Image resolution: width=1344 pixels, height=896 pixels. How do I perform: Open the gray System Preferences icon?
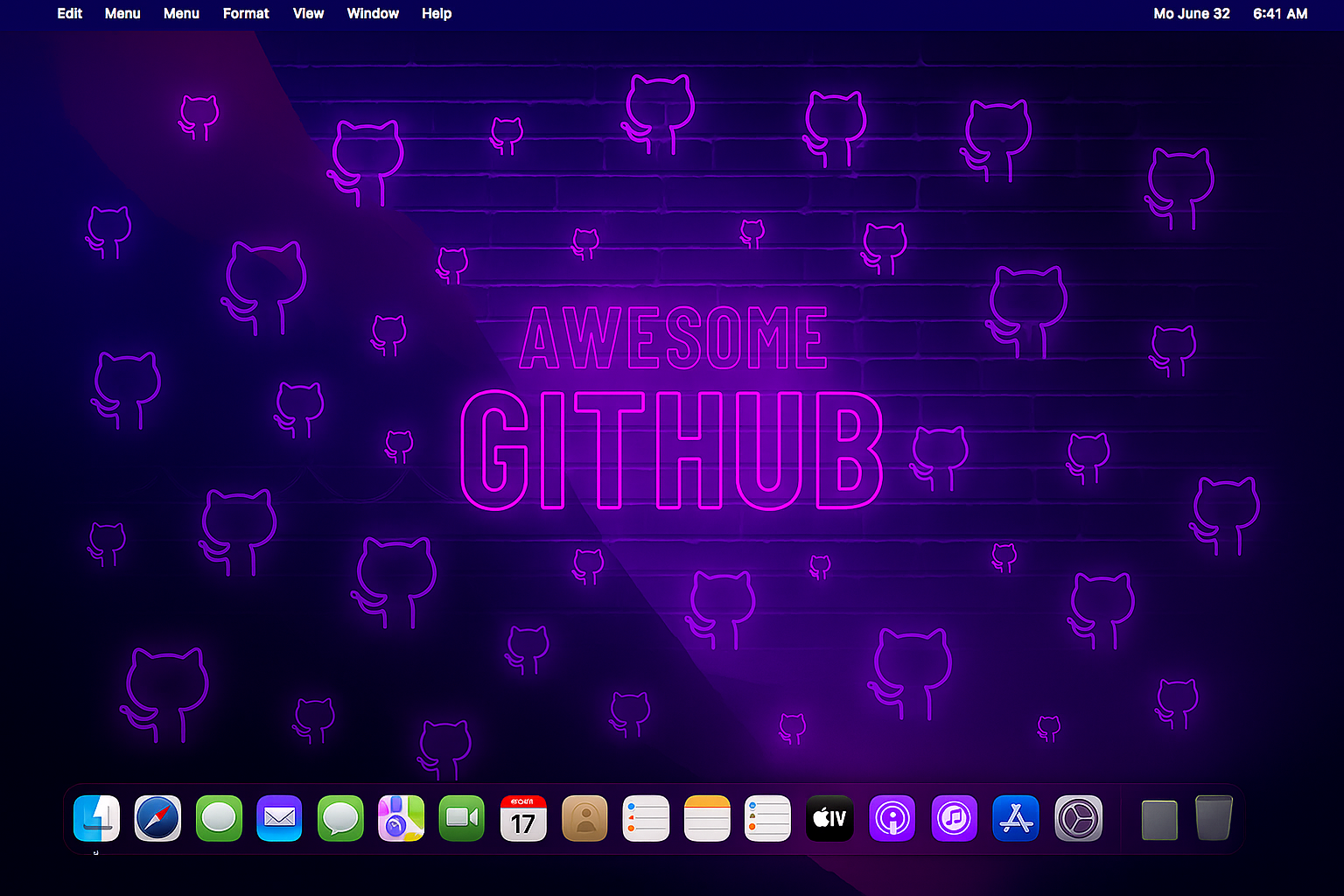pos(1078,818)
